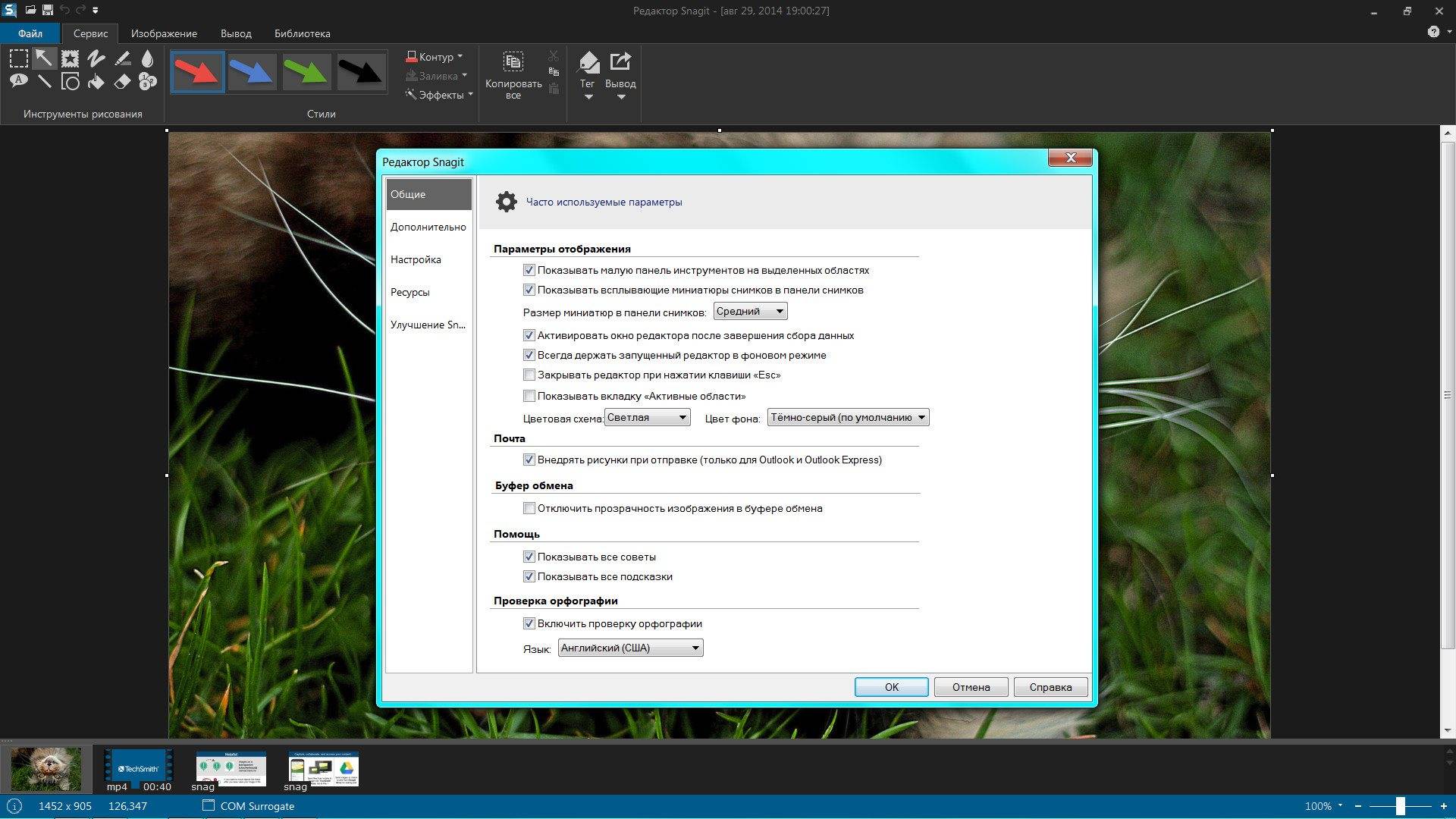Click the Undo arrow in title bar
This screenshot has width=1456, height=819.
click(64, 11)
